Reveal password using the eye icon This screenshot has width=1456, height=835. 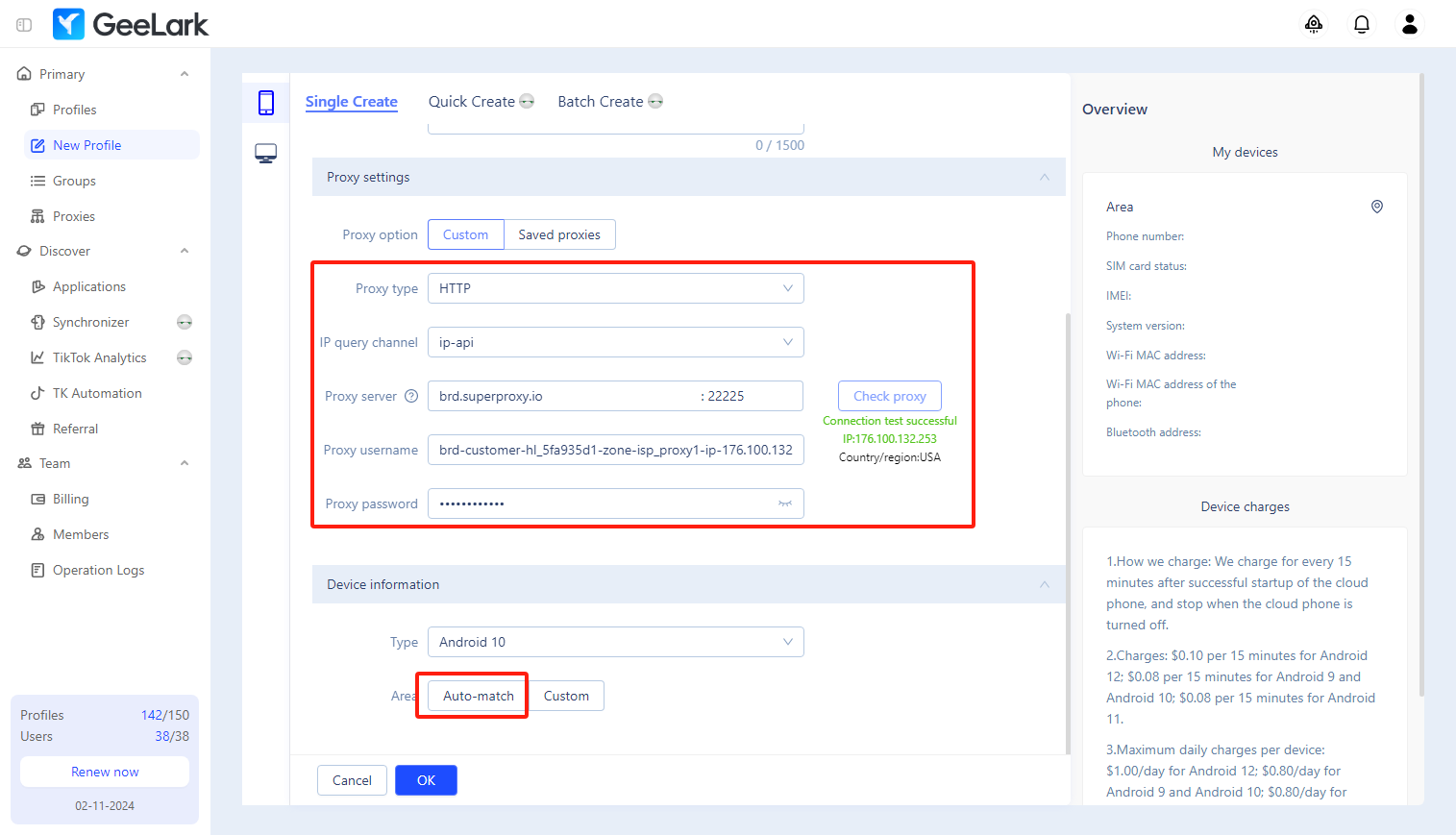[784, 503]
